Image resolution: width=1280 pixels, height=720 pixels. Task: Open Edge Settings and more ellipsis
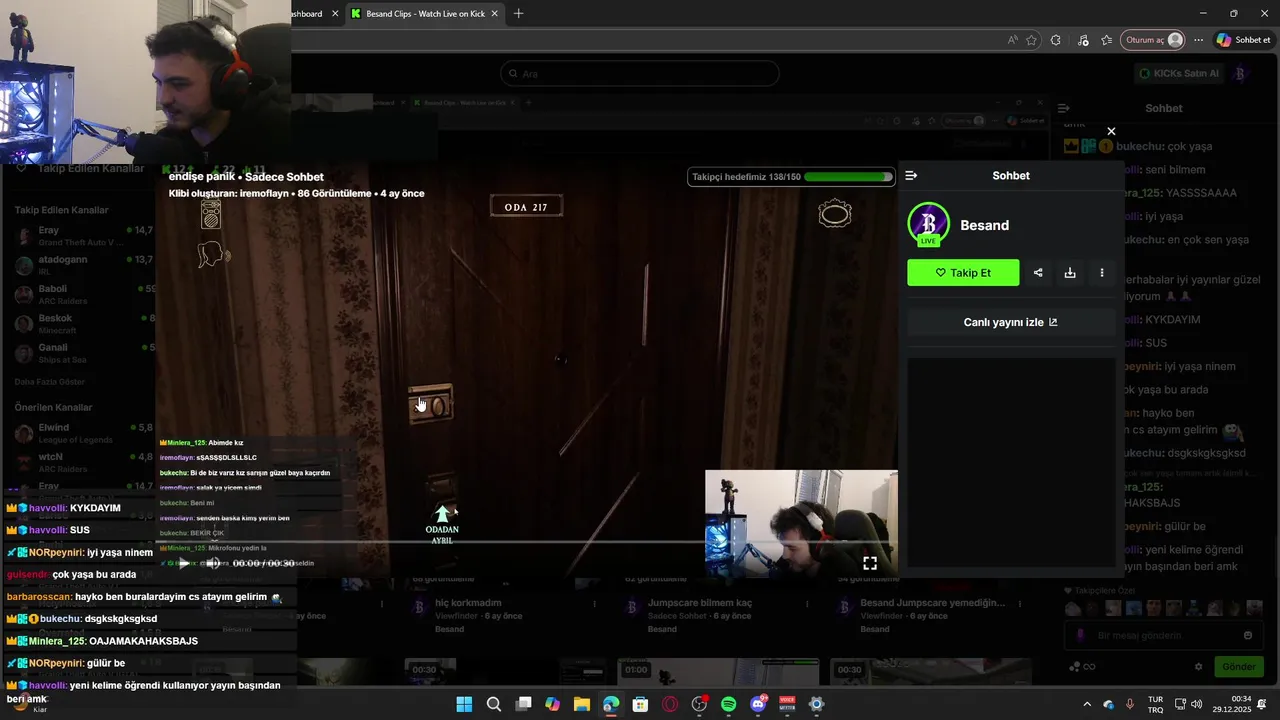point(1198,40)
